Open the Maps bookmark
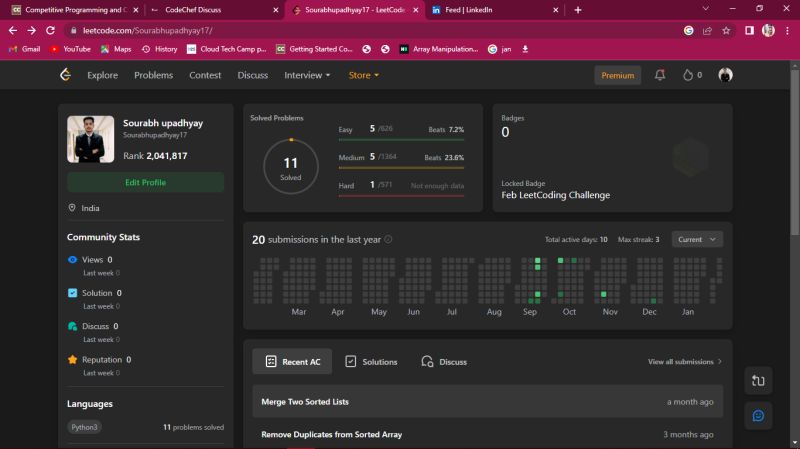The width and height of the screenshot is (800, 449). 116,49
